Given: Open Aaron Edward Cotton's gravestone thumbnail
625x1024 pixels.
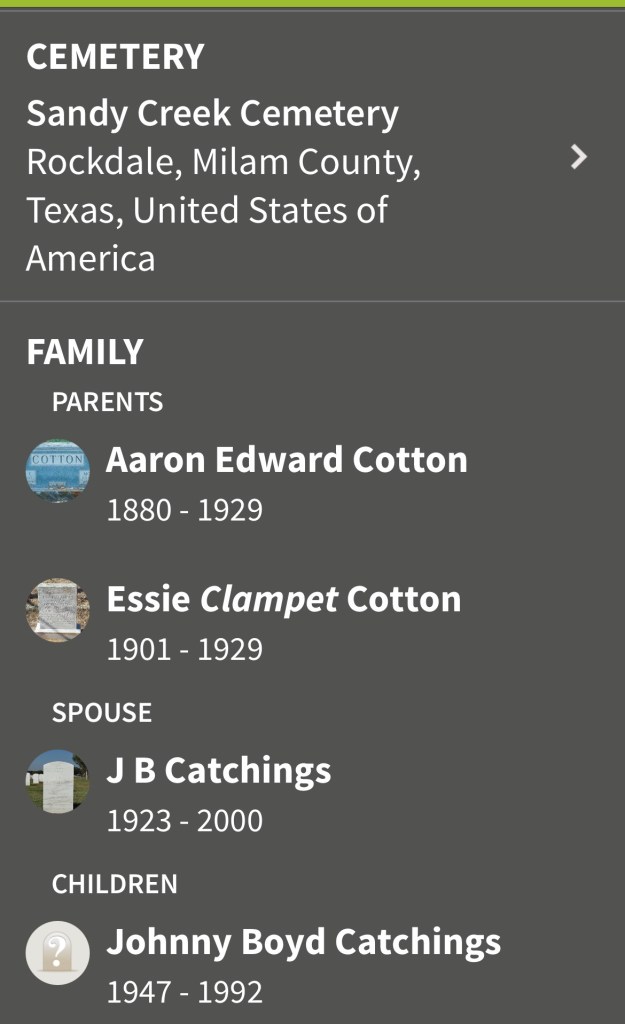Looking at the screenshot, I should pos(58,471).
